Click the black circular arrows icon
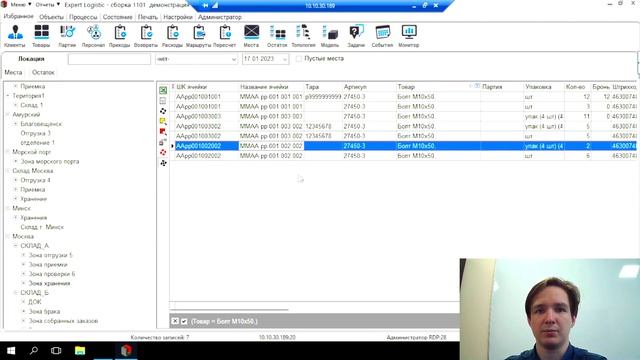This screenshot has width=640, height=360. coord(163,111)
